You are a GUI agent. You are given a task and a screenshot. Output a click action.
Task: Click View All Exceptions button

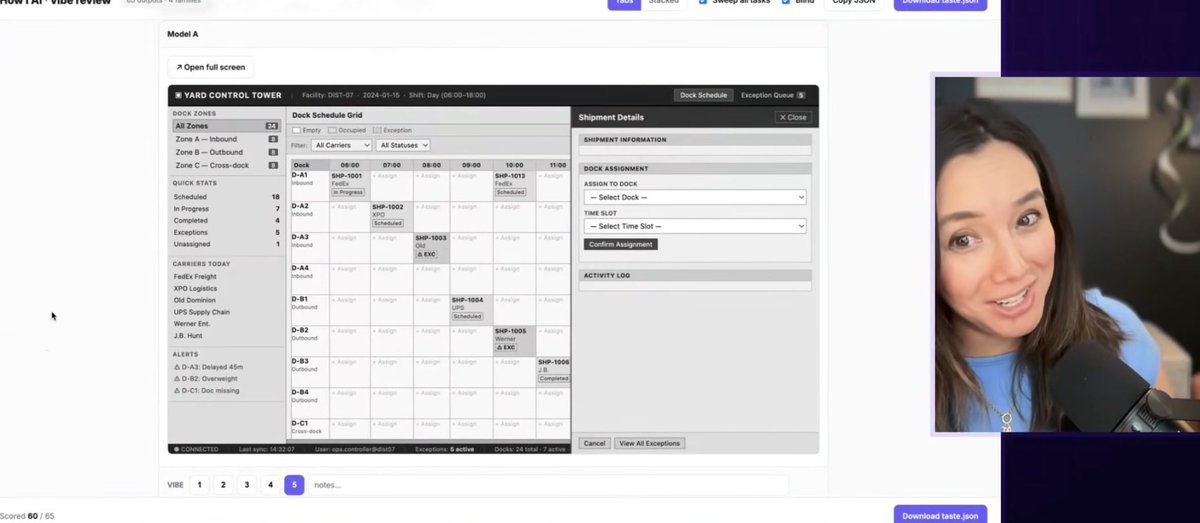pos(649,443)
